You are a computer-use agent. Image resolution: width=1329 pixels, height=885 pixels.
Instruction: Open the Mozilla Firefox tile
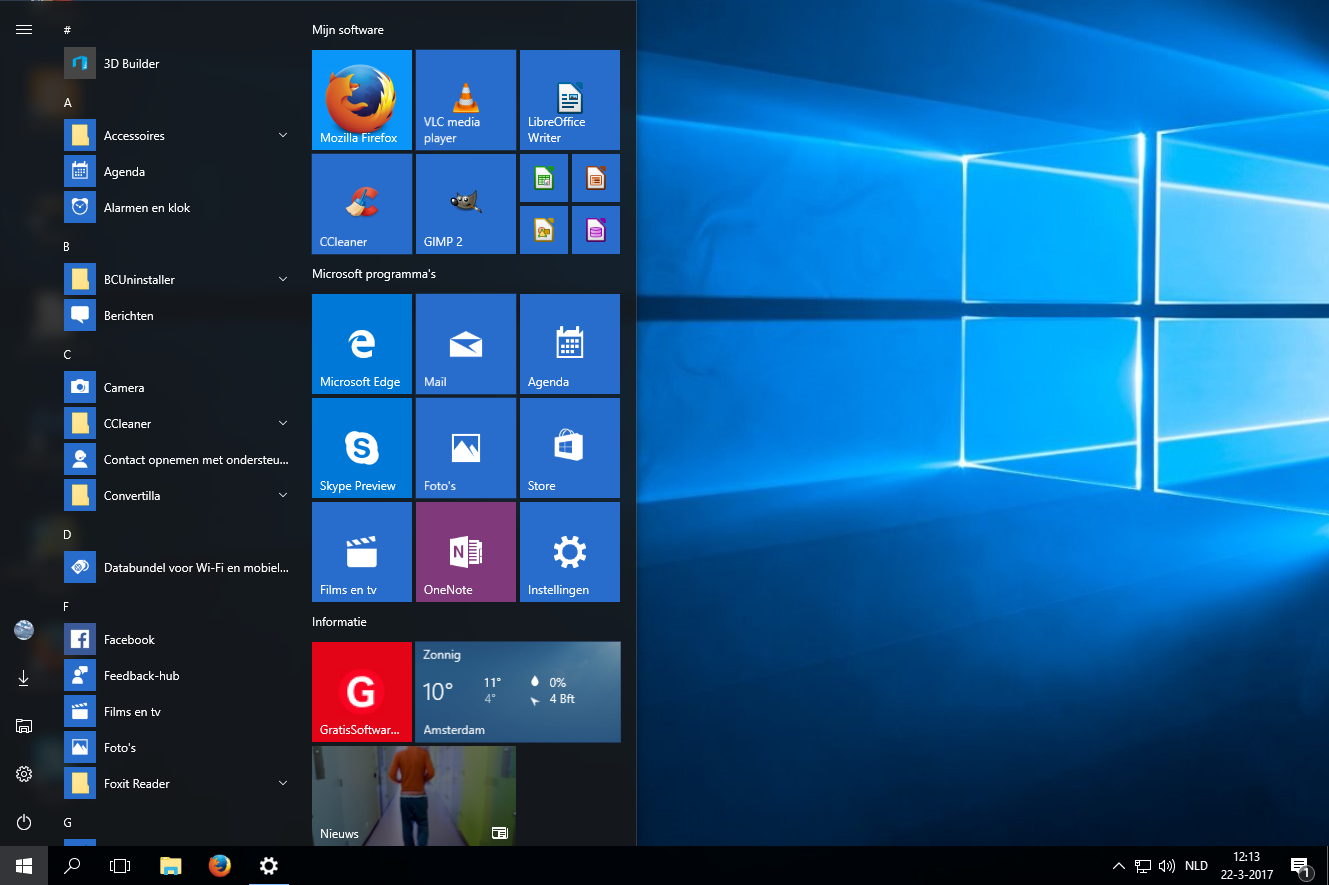pos(361,100)
